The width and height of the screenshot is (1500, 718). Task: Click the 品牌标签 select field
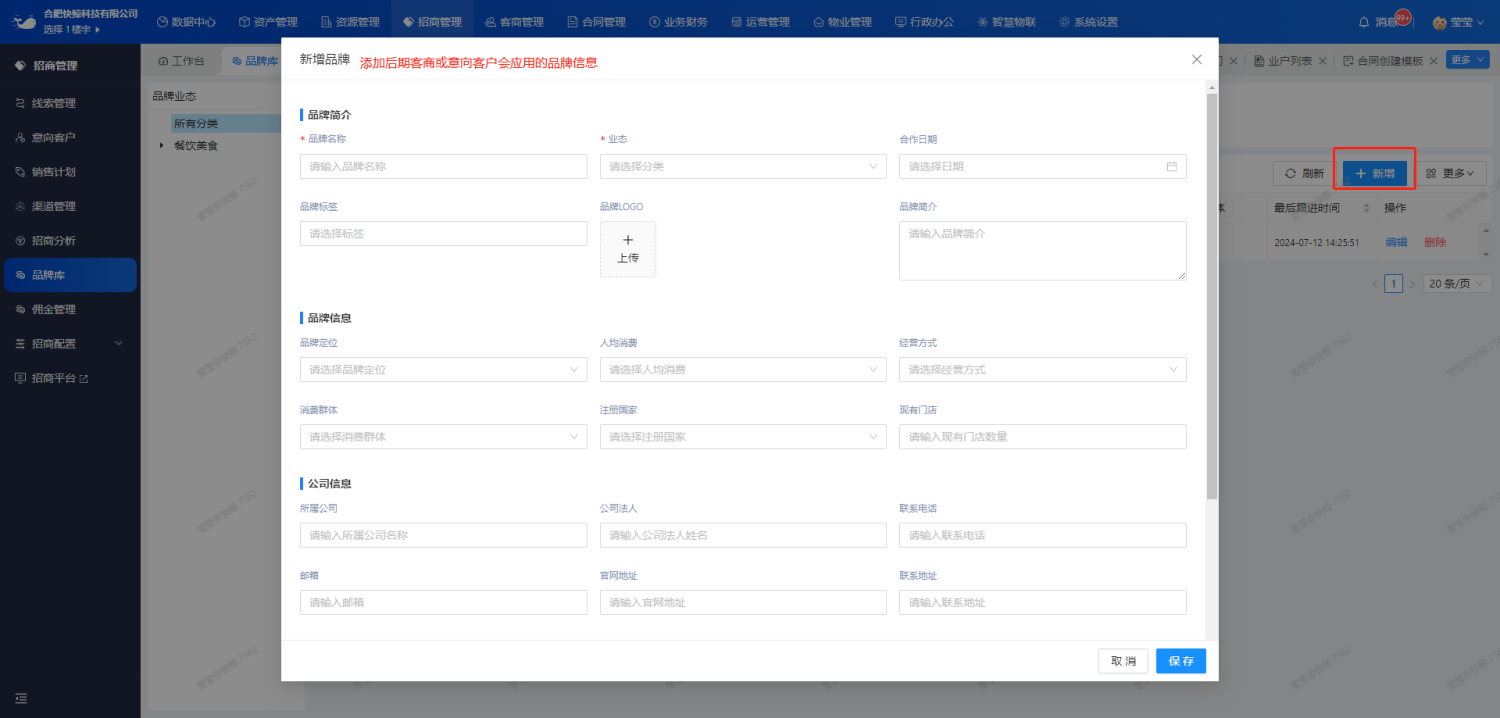click(443, 234)
